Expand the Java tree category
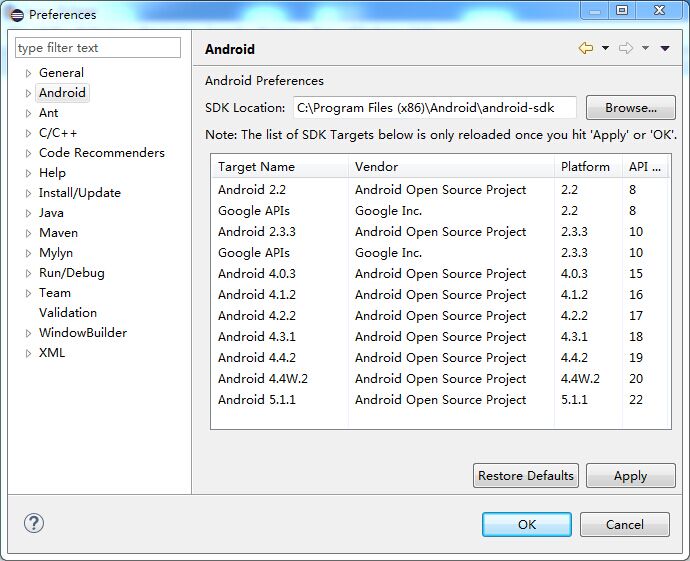The height and width of the screenshot is (561, 690). click(28, 213)
